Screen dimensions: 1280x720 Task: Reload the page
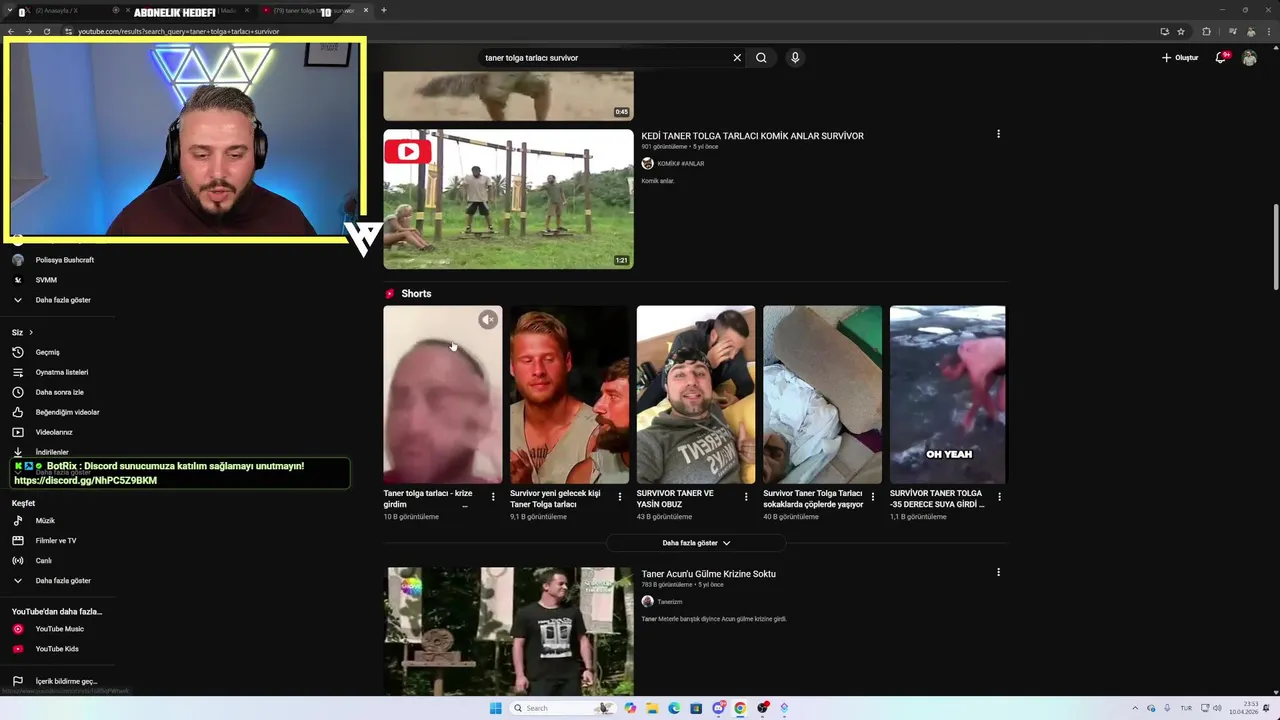coord(47,31)
